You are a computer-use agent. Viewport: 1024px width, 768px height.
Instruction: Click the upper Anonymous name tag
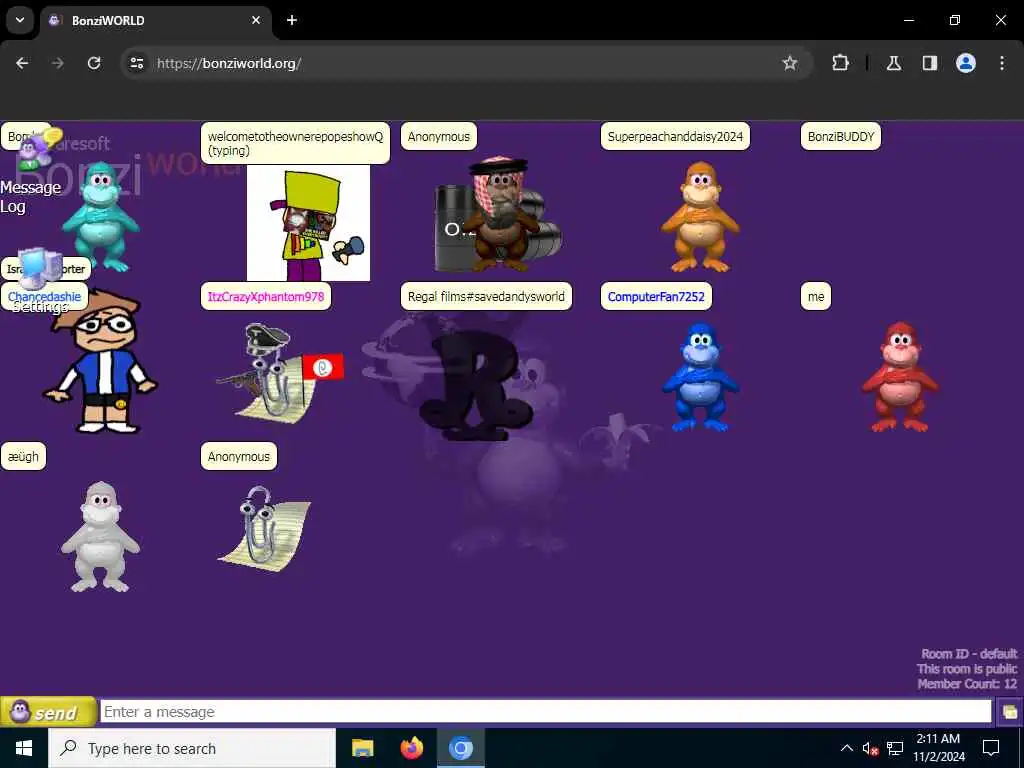tap(439, 136)
